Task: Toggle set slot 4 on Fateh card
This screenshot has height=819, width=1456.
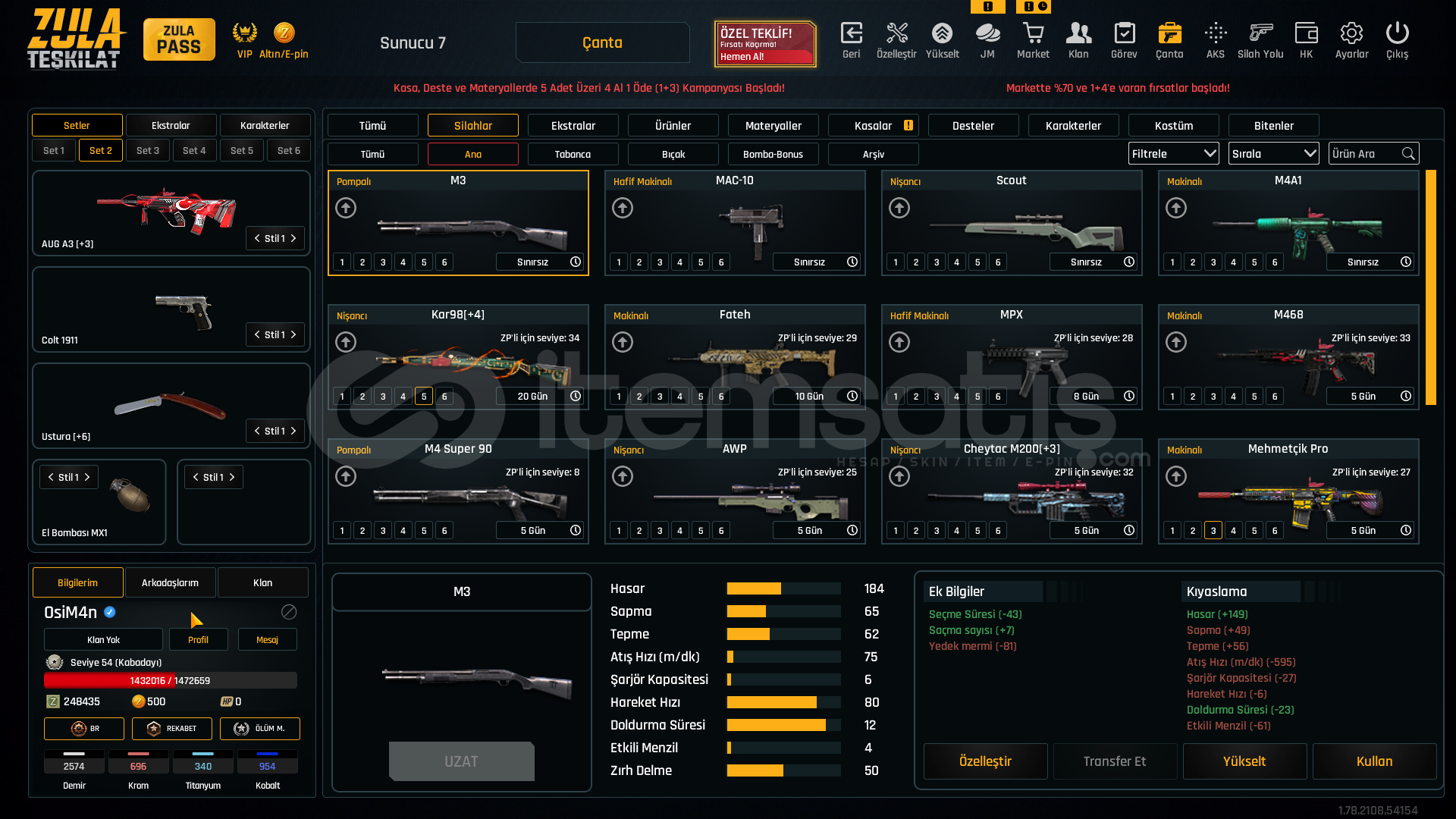Action: [680, 397]
